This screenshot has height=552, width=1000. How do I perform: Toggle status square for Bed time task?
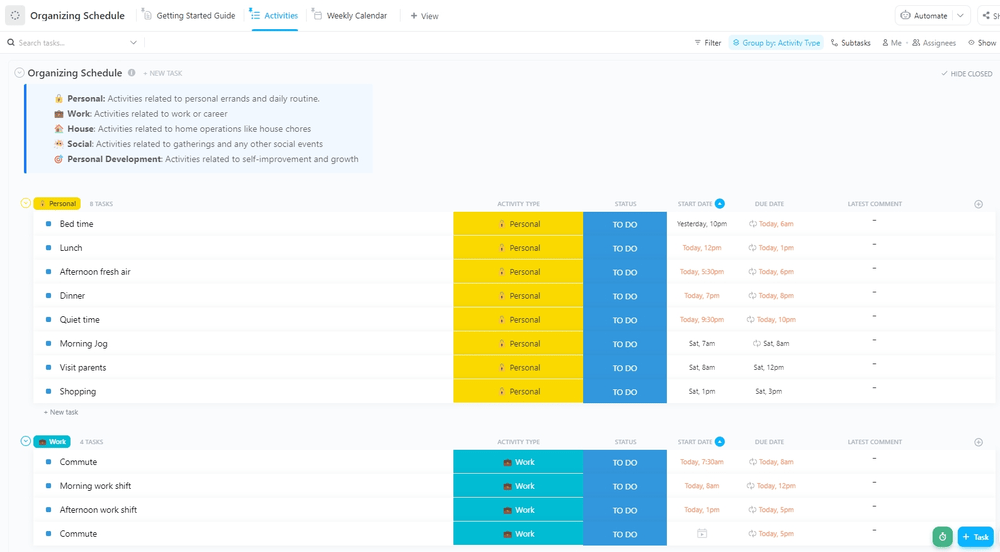(x=48, y=224)
